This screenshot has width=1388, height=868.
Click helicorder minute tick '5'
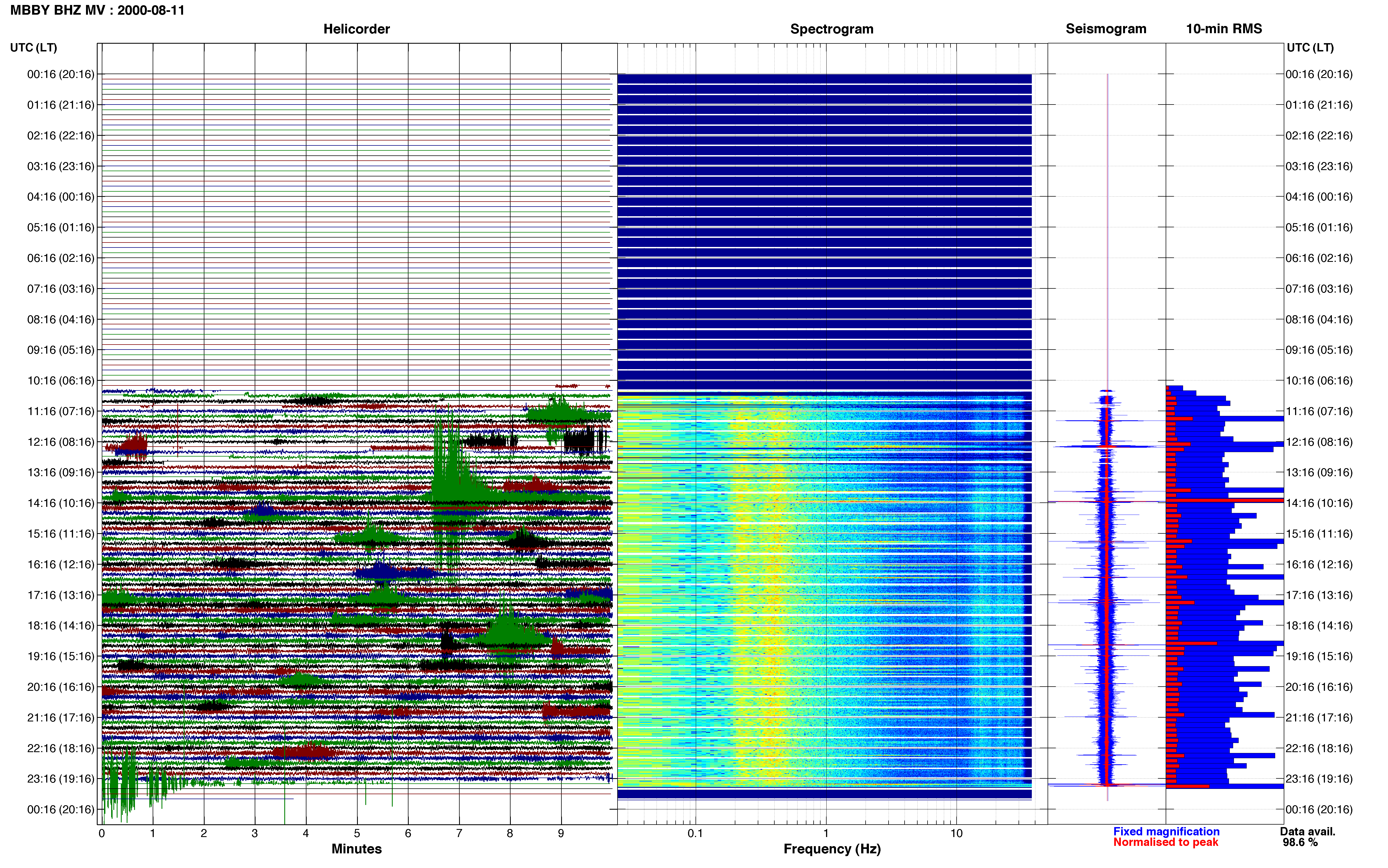(x=357, y=833)
